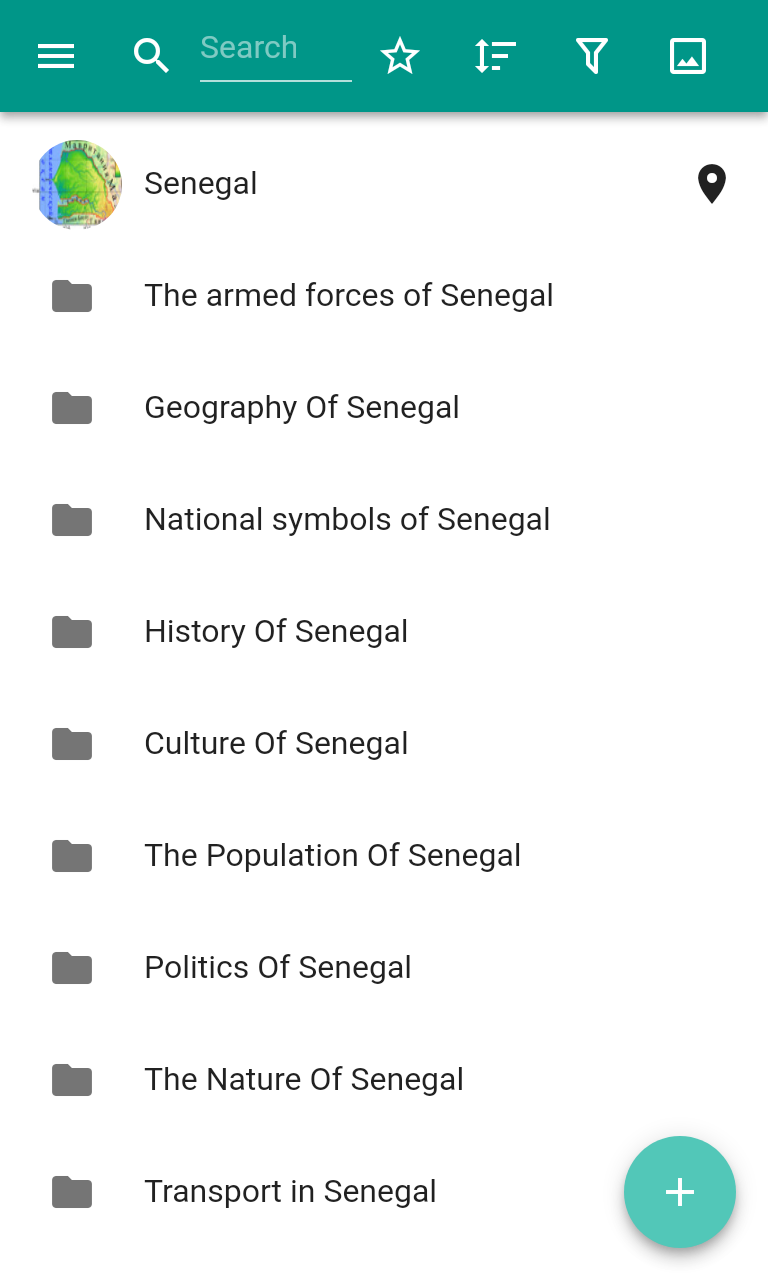Open the sort order options
The image size is (768, 1280).
(x=495, y=56)
